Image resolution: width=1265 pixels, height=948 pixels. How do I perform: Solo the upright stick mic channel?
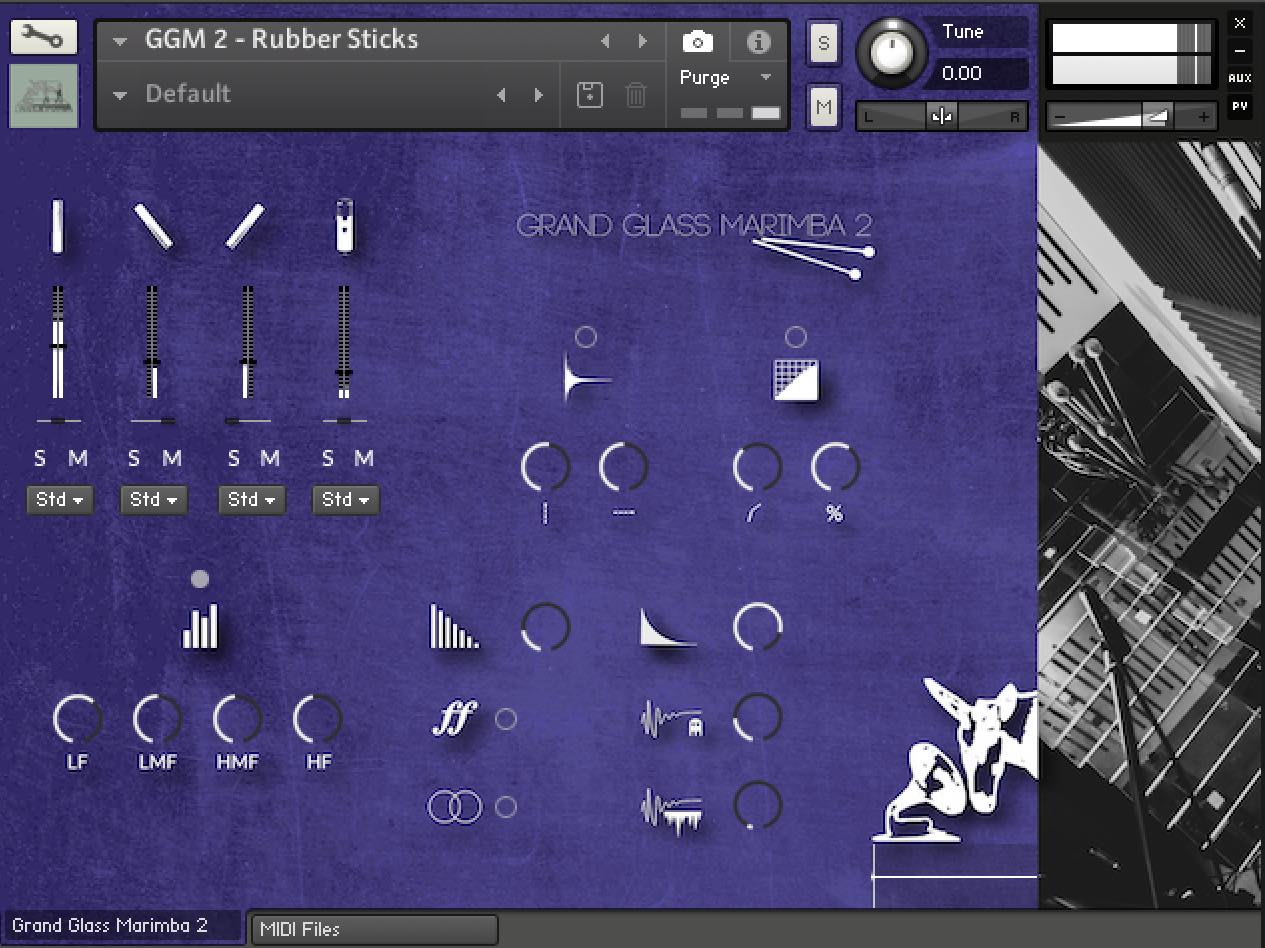tap(40, 459)
